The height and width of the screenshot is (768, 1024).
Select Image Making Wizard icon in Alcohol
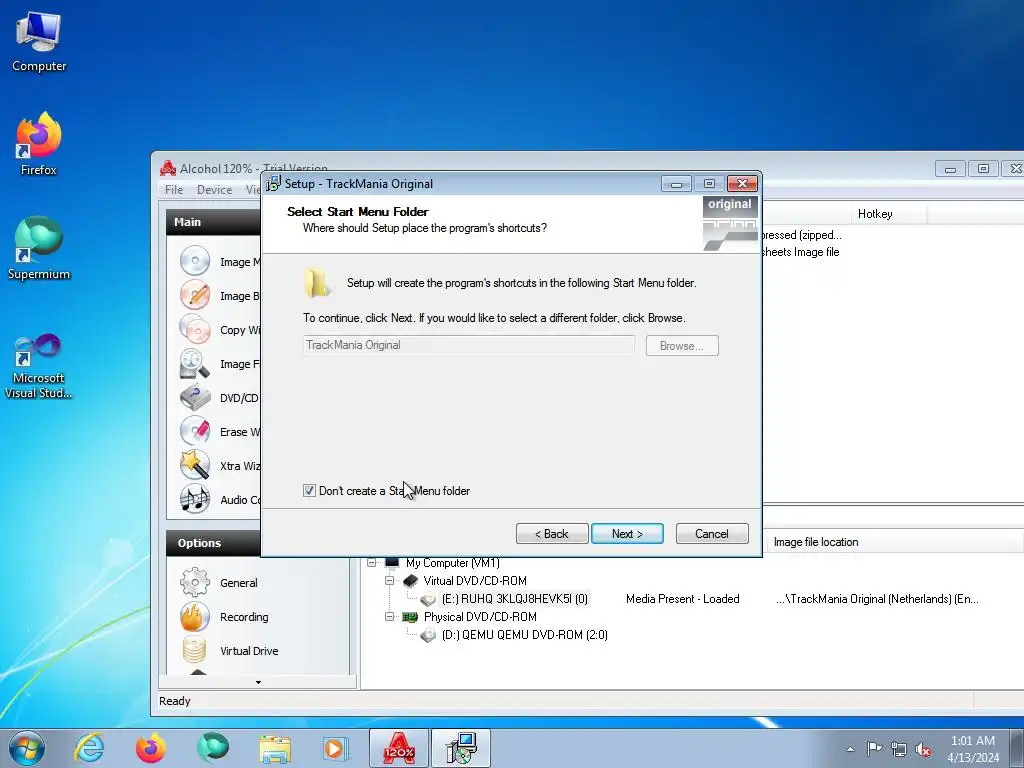click(195, 261)
